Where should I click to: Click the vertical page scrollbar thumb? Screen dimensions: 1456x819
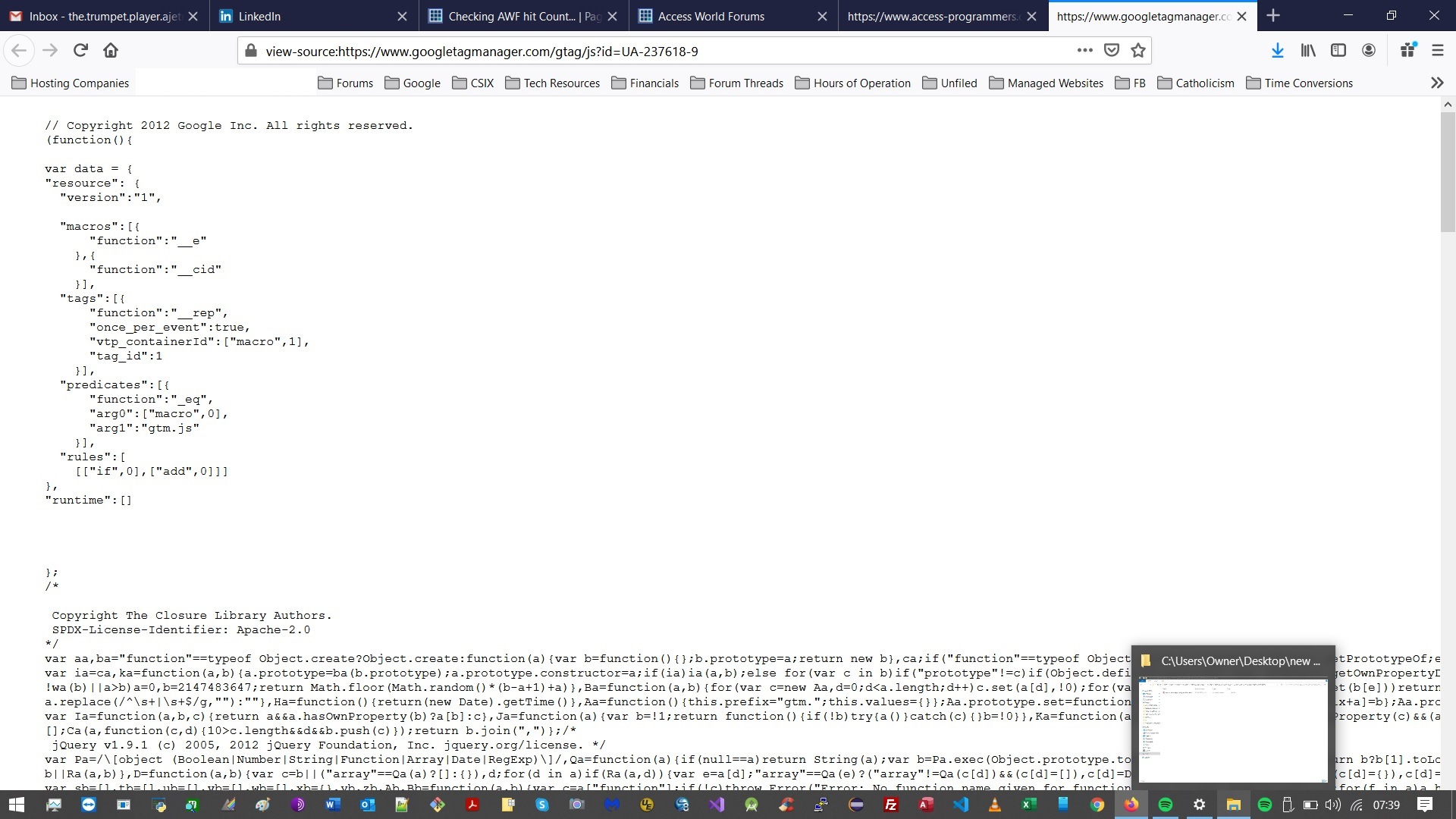(x=1448, y=171)
